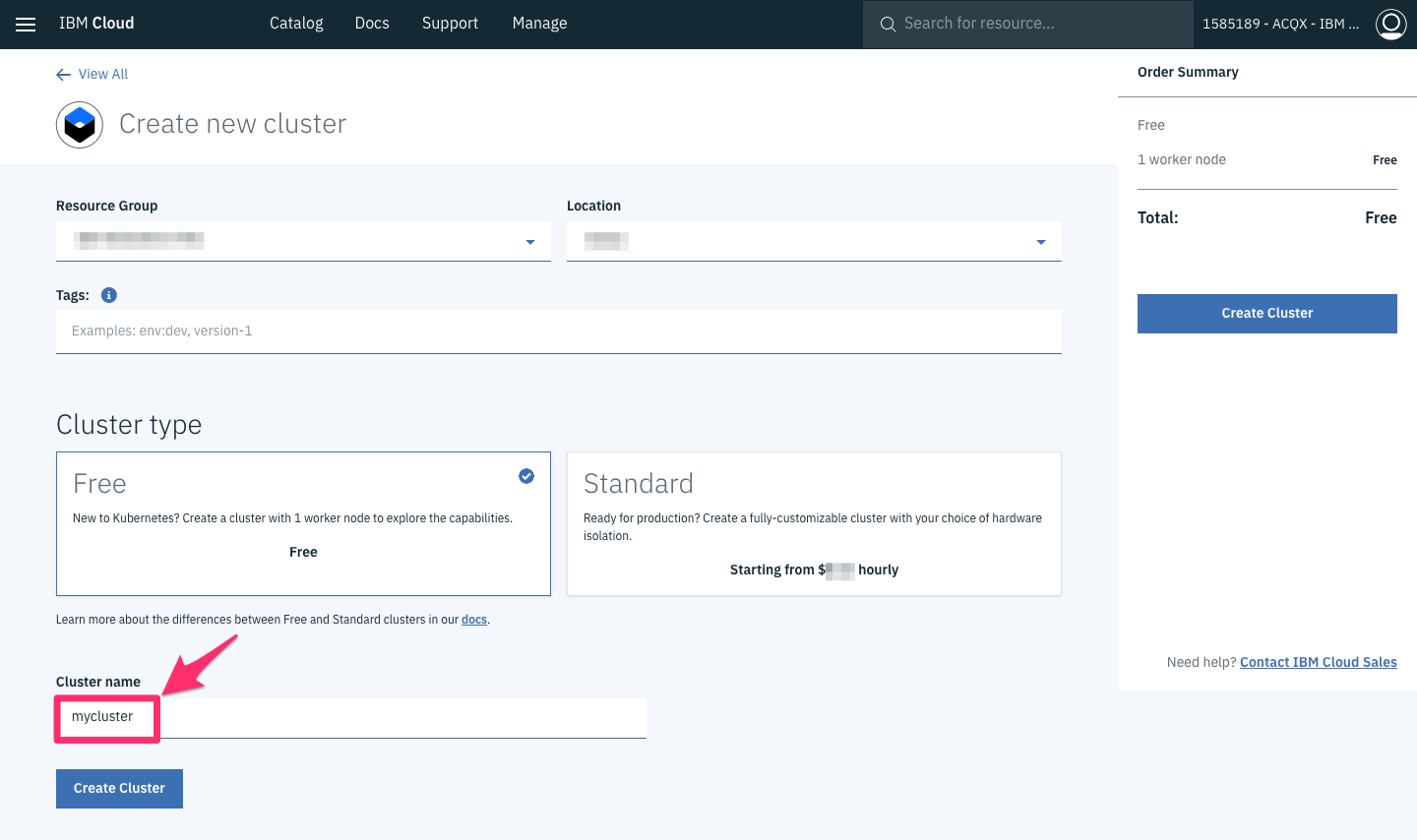The width and height of the screenshot is (1417, 840).
Task: Focus the Search for resource field
Action: tap(1027, 24)
